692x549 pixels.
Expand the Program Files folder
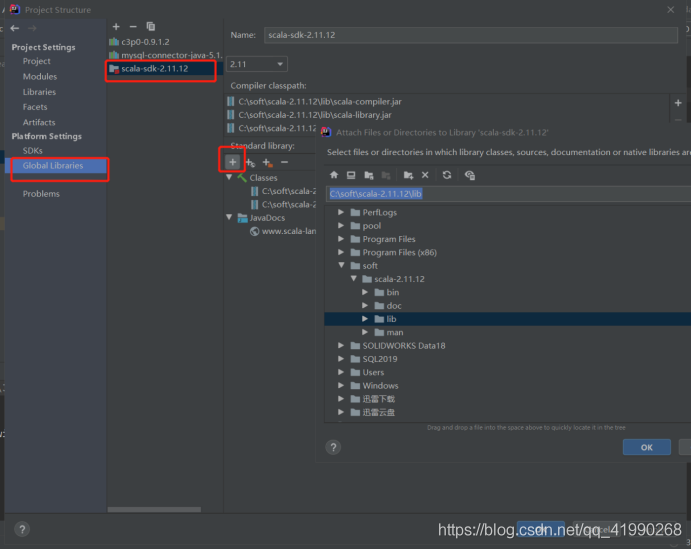click(341, 239)
